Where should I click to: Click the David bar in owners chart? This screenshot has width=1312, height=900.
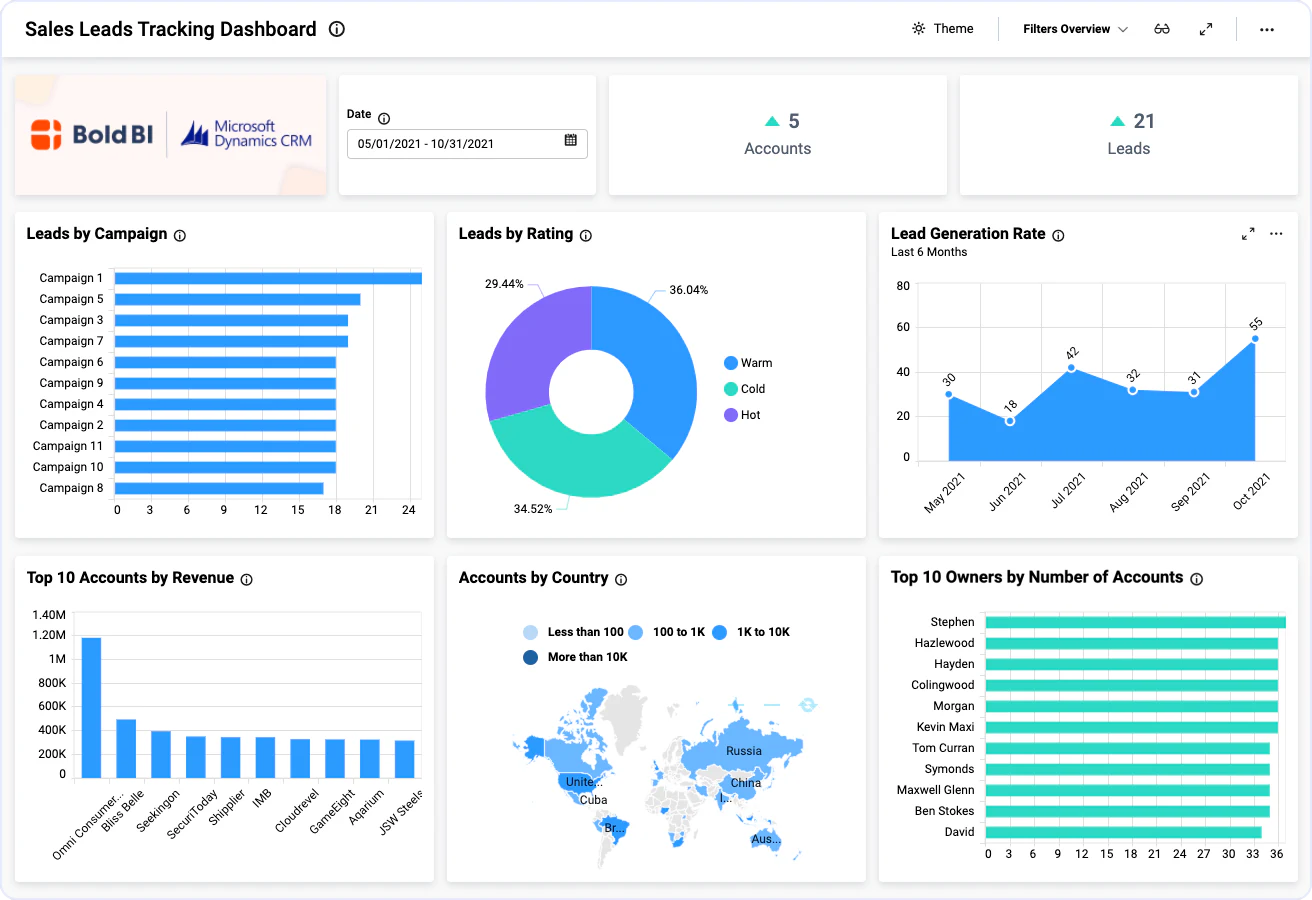coord(1123,832)
